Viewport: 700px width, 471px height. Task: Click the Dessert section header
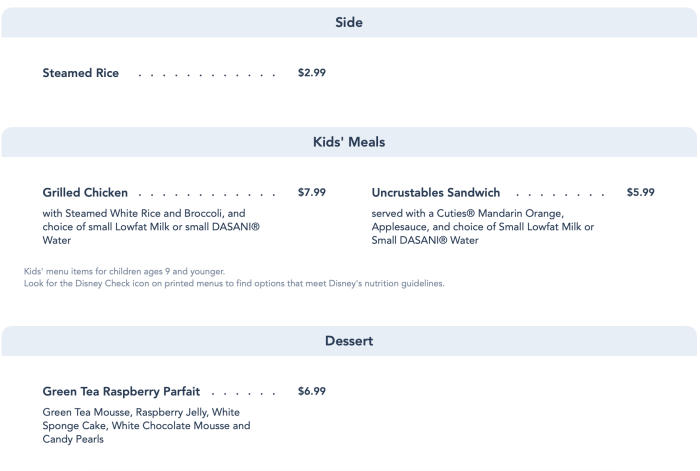click(348, 341)
